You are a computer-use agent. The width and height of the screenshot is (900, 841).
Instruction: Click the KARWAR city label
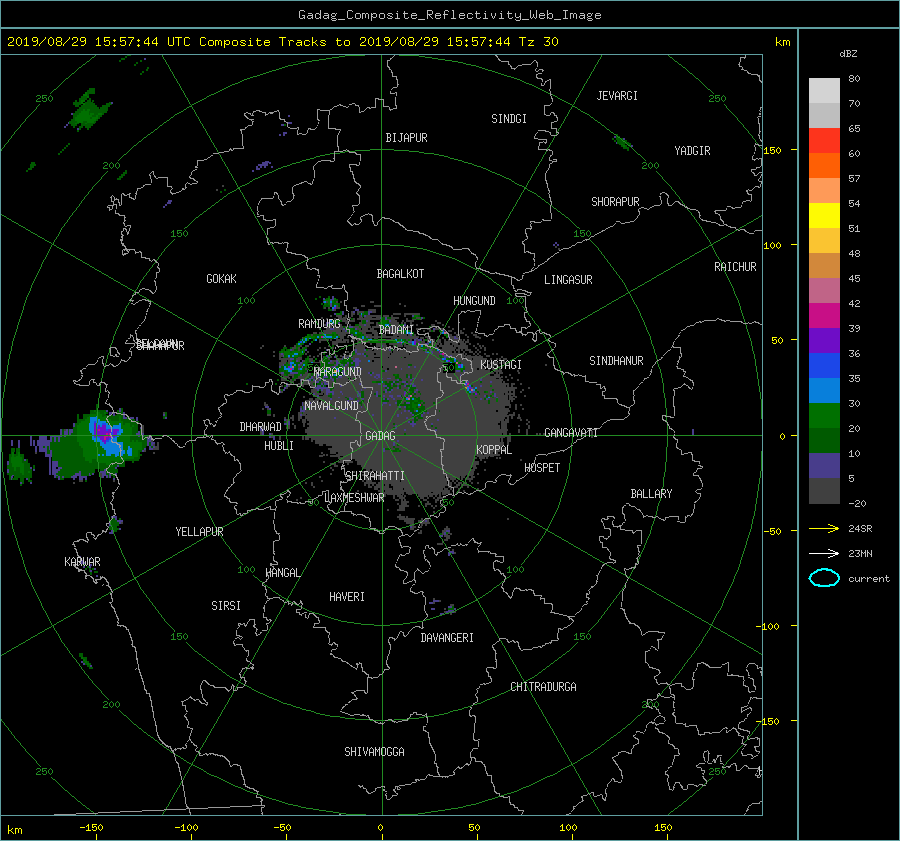pos(82,561)
